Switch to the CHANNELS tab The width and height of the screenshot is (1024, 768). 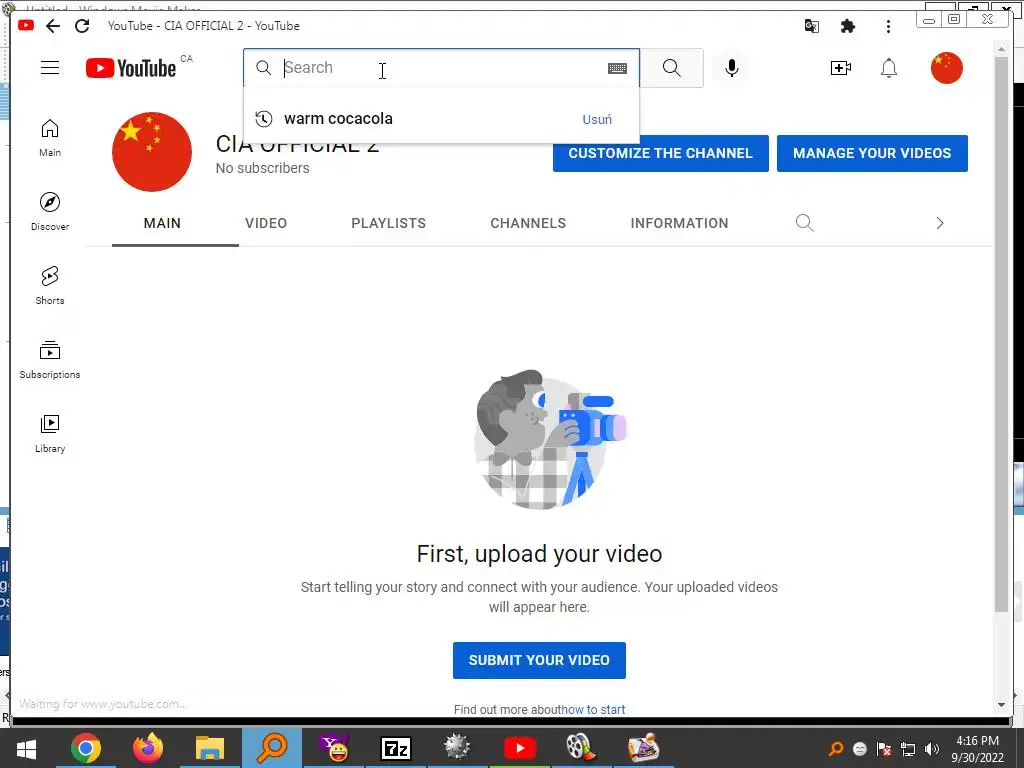[x=528, y=223]
